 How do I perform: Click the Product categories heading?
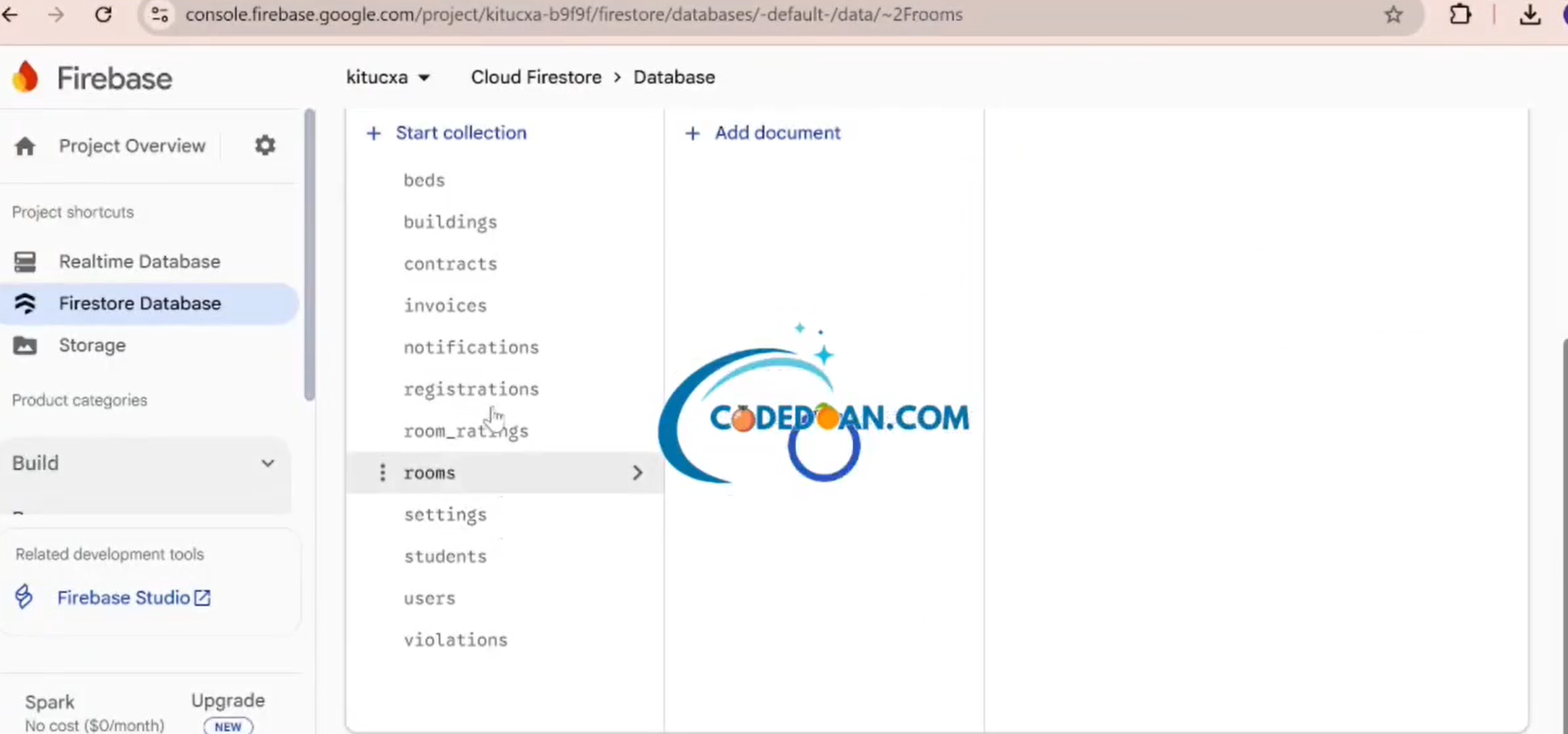[x=79, y=401]
